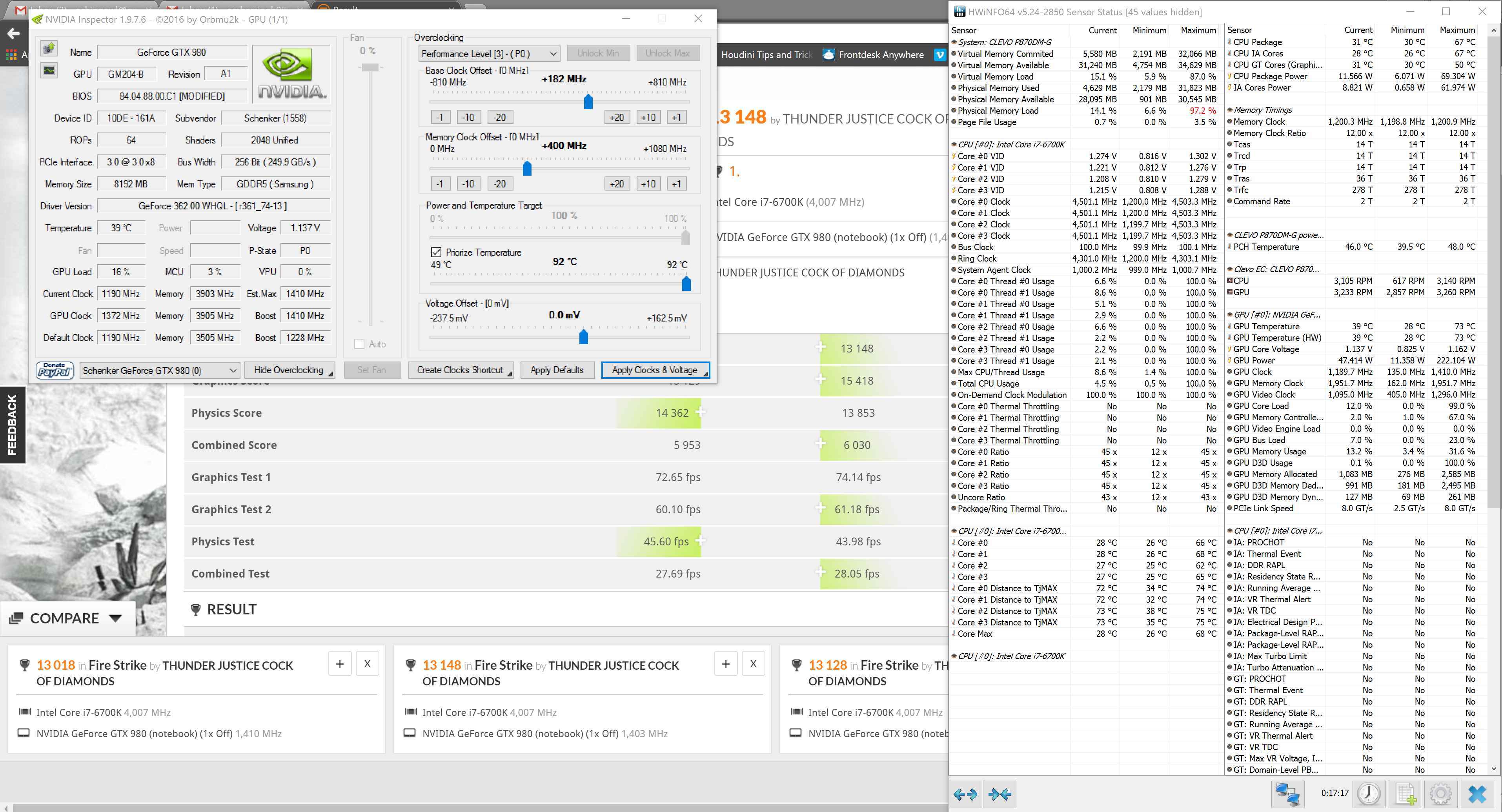Click -10 under Base Clock Offset
This screenshot has height=812, width=1502.
click(468, 117)
